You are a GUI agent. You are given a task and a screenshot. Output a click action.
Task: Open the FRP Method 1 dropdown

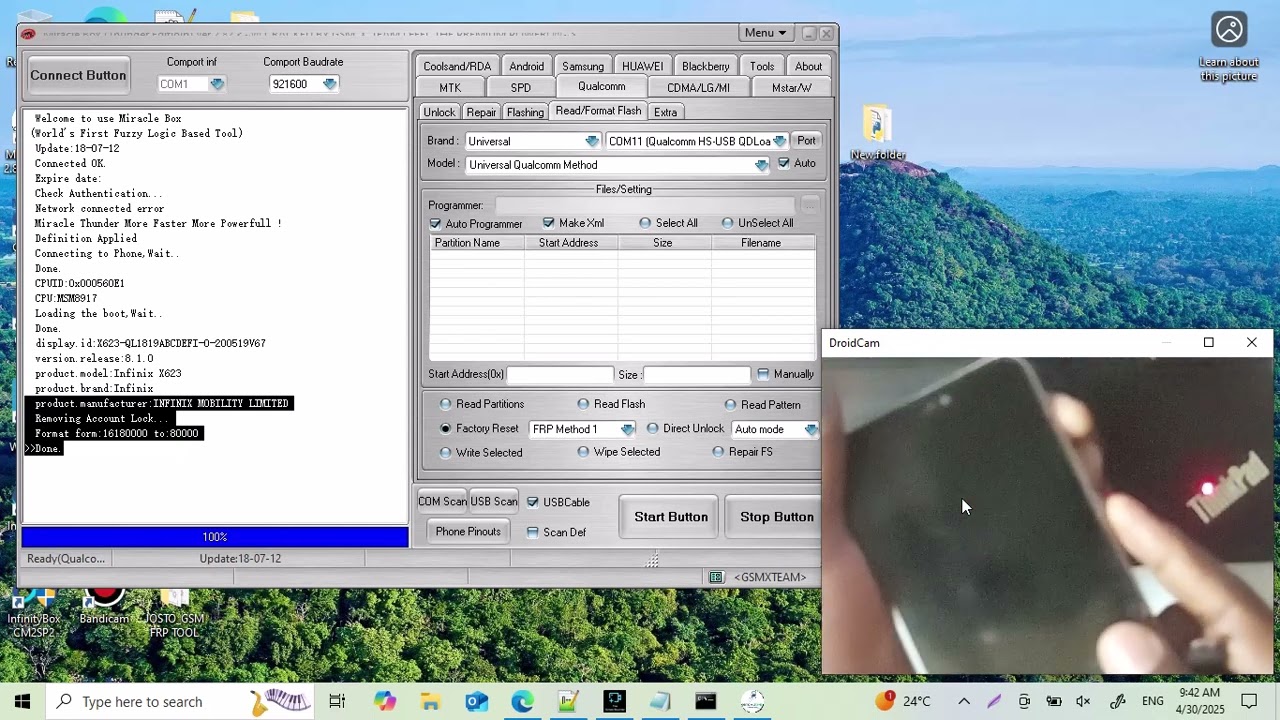(627, 429)
